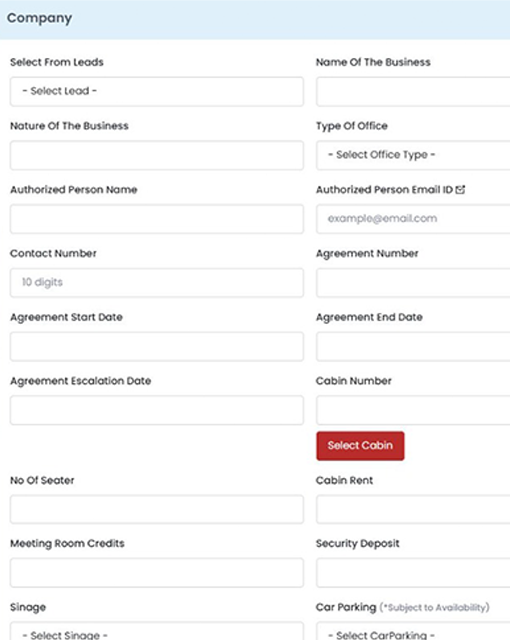Expand the Select Sinage dropdown
The height and width of the screenshot is (640, 510).
tap(157, 631)
